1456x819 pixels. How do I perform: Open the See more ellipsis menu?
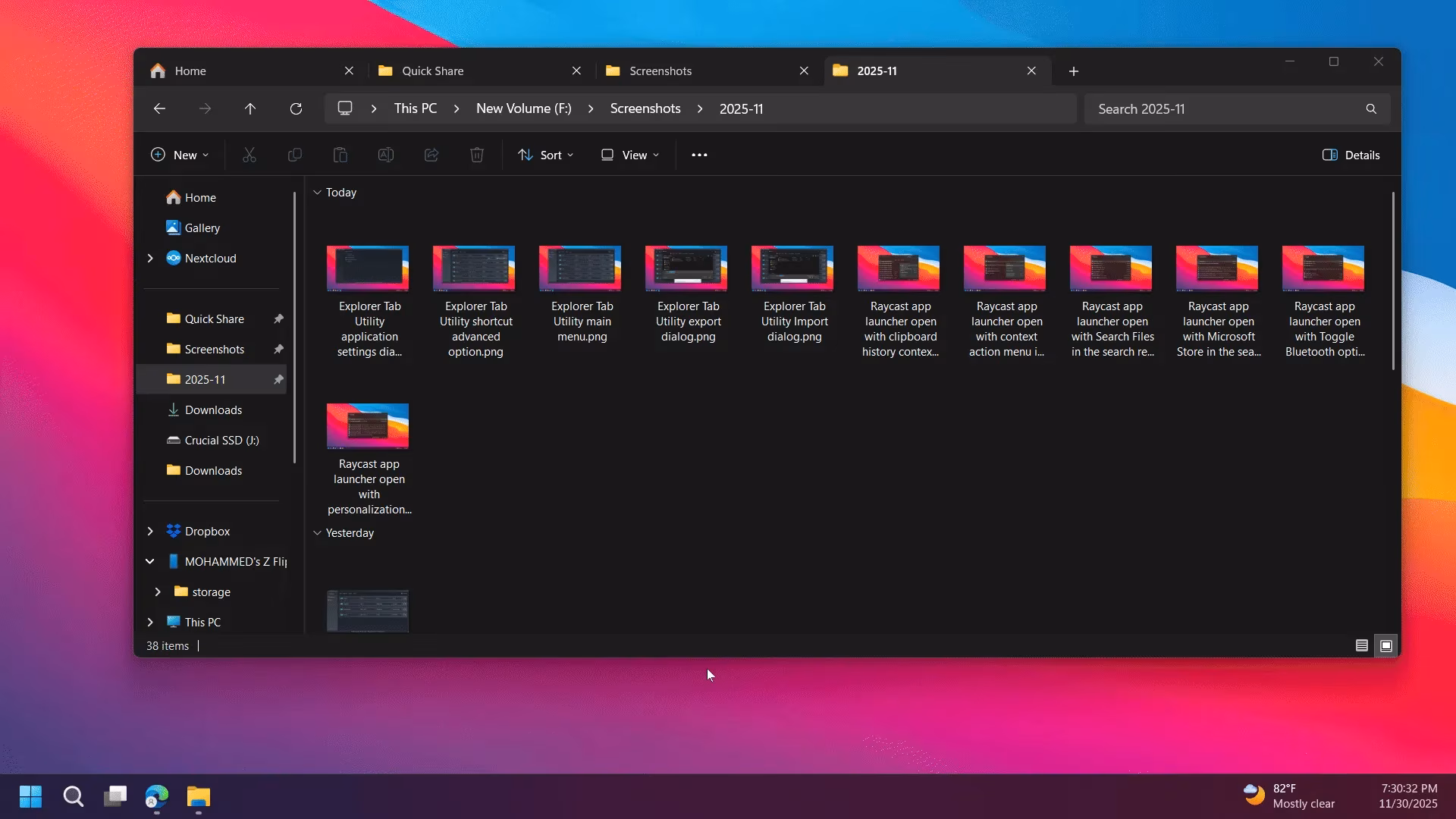pyautogui.click(x=699, y=155)
